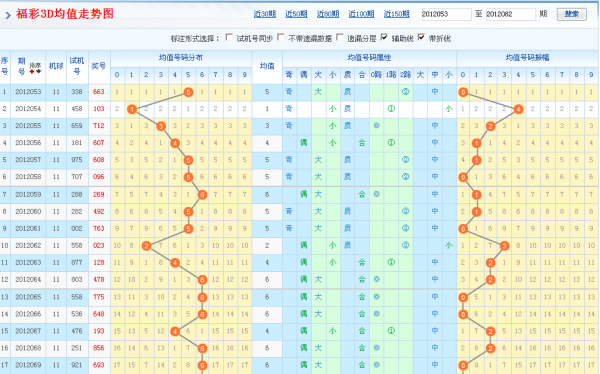Click trial number 002 in 2012061 row
Image resolution: width=600 pixels, height=374 pixels.
tap(77, 229)
